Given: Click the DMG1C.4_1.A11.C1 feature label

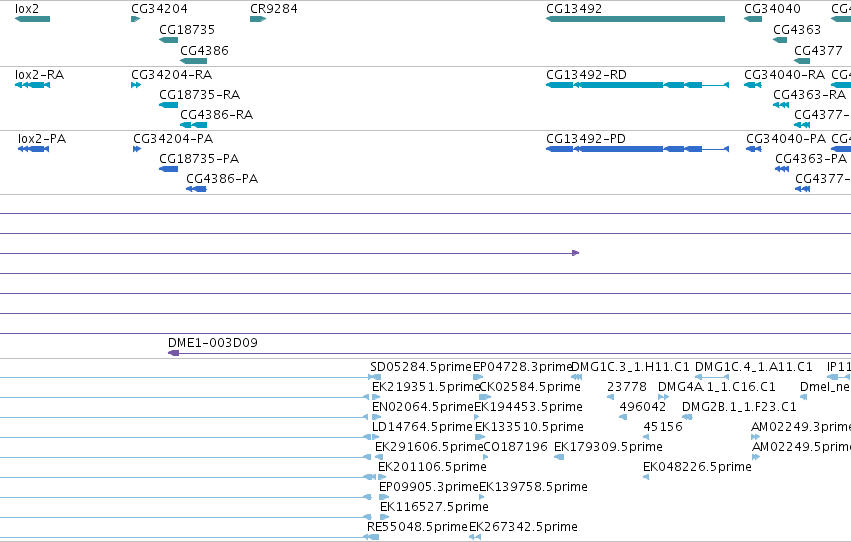Looking at the screenshot, I should coord(754,367).
